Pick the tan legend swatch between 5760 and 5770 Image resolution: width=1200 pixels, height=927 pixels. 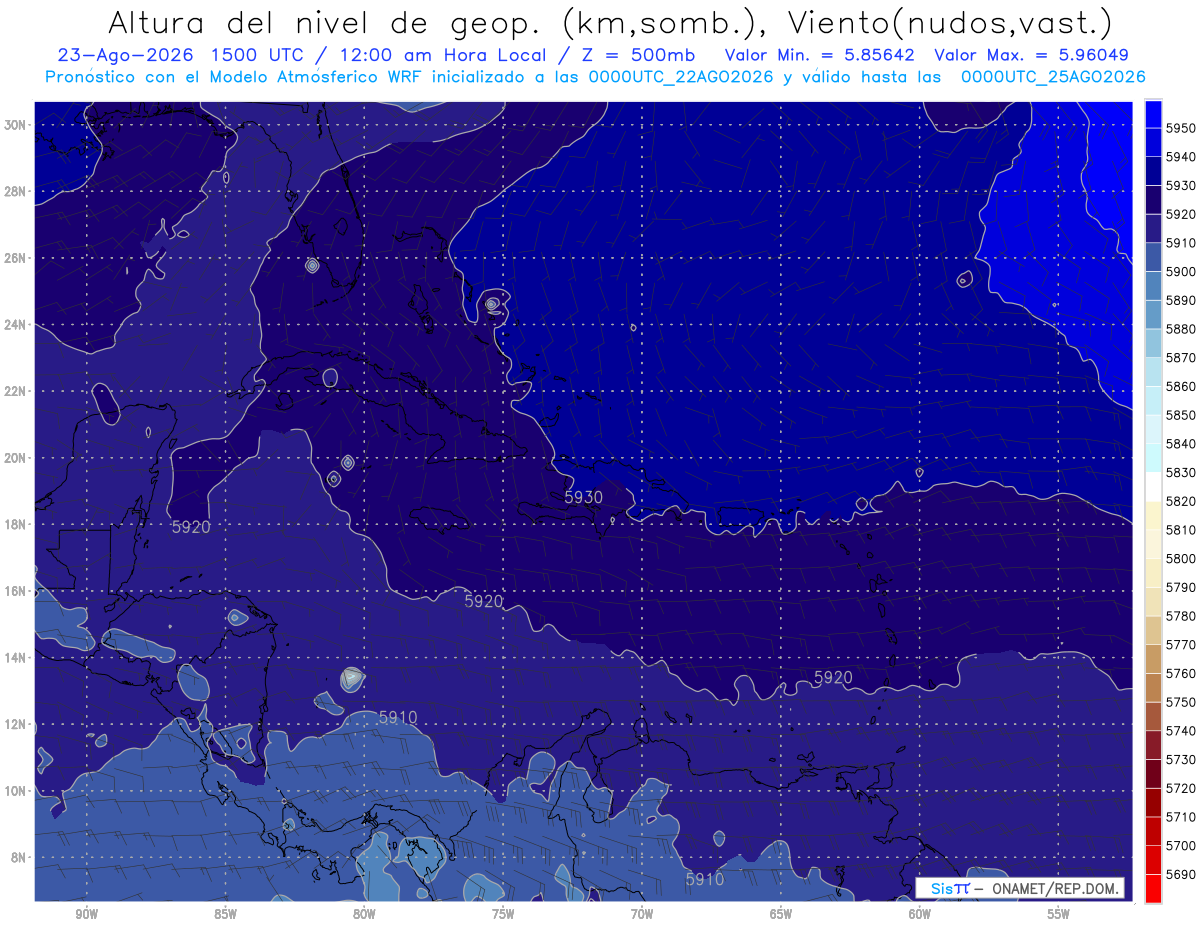1153,659
